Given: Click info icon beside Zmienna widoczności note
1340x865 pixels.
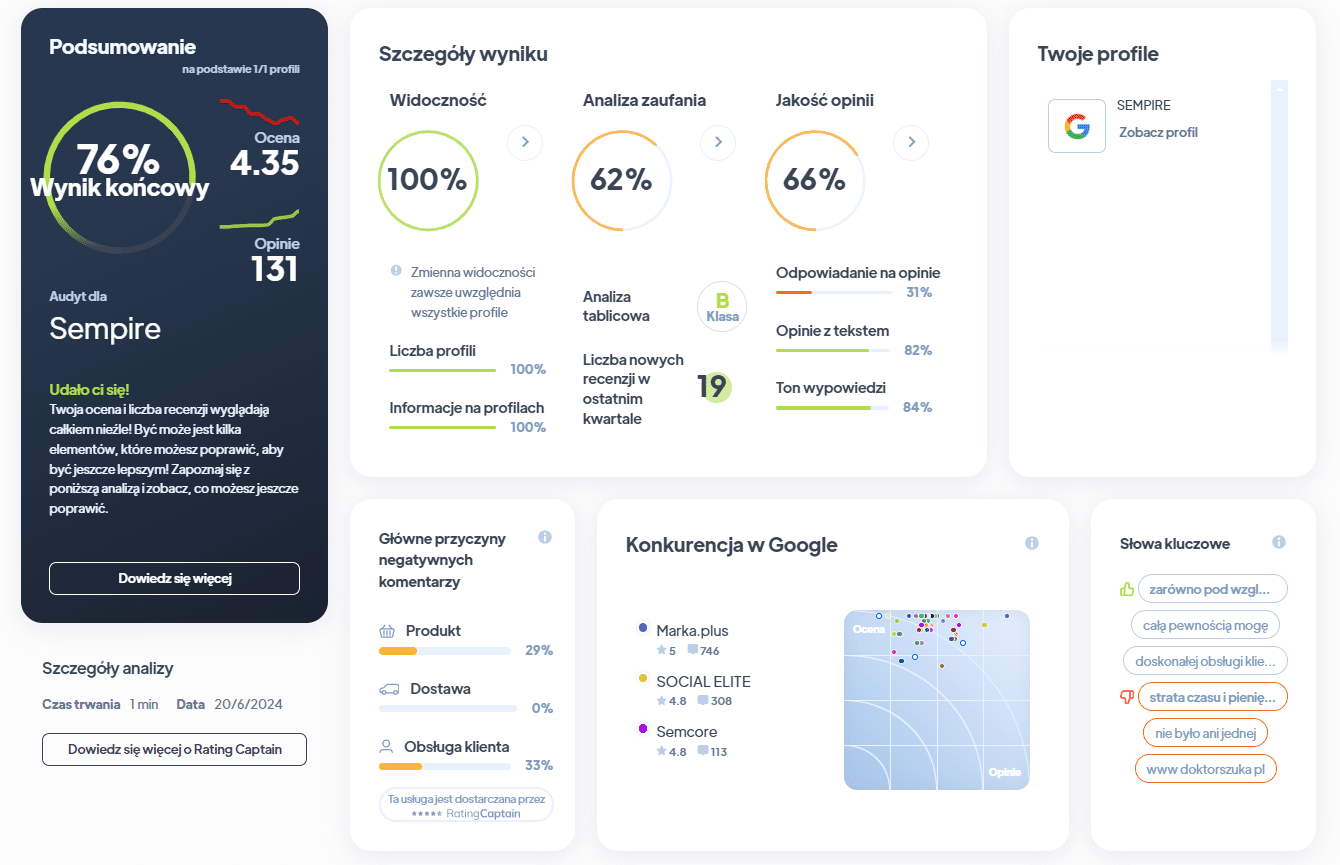Looking at the screenshot, I should click(397, 271).
